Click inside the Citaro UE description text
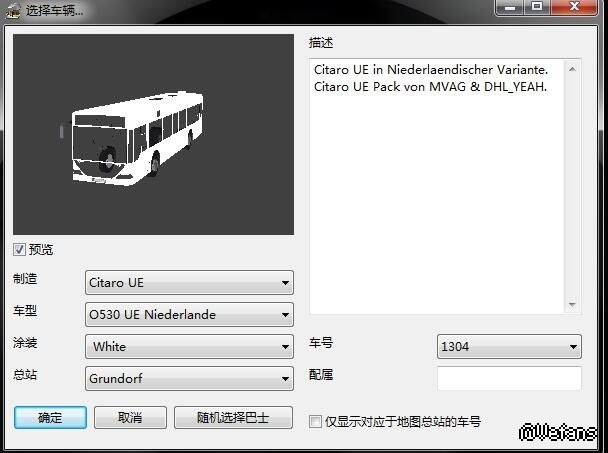Viewport: 608px width, 453px height. point(430,78)
